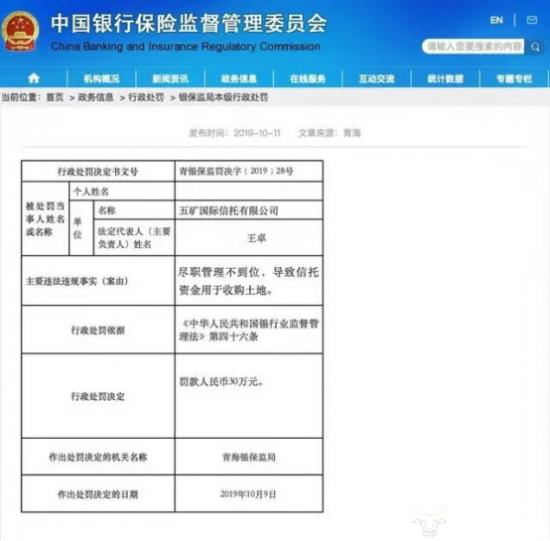Open the 互动交流 navigation menu
This screenshot has width=550, height=541.
[376, 79]
